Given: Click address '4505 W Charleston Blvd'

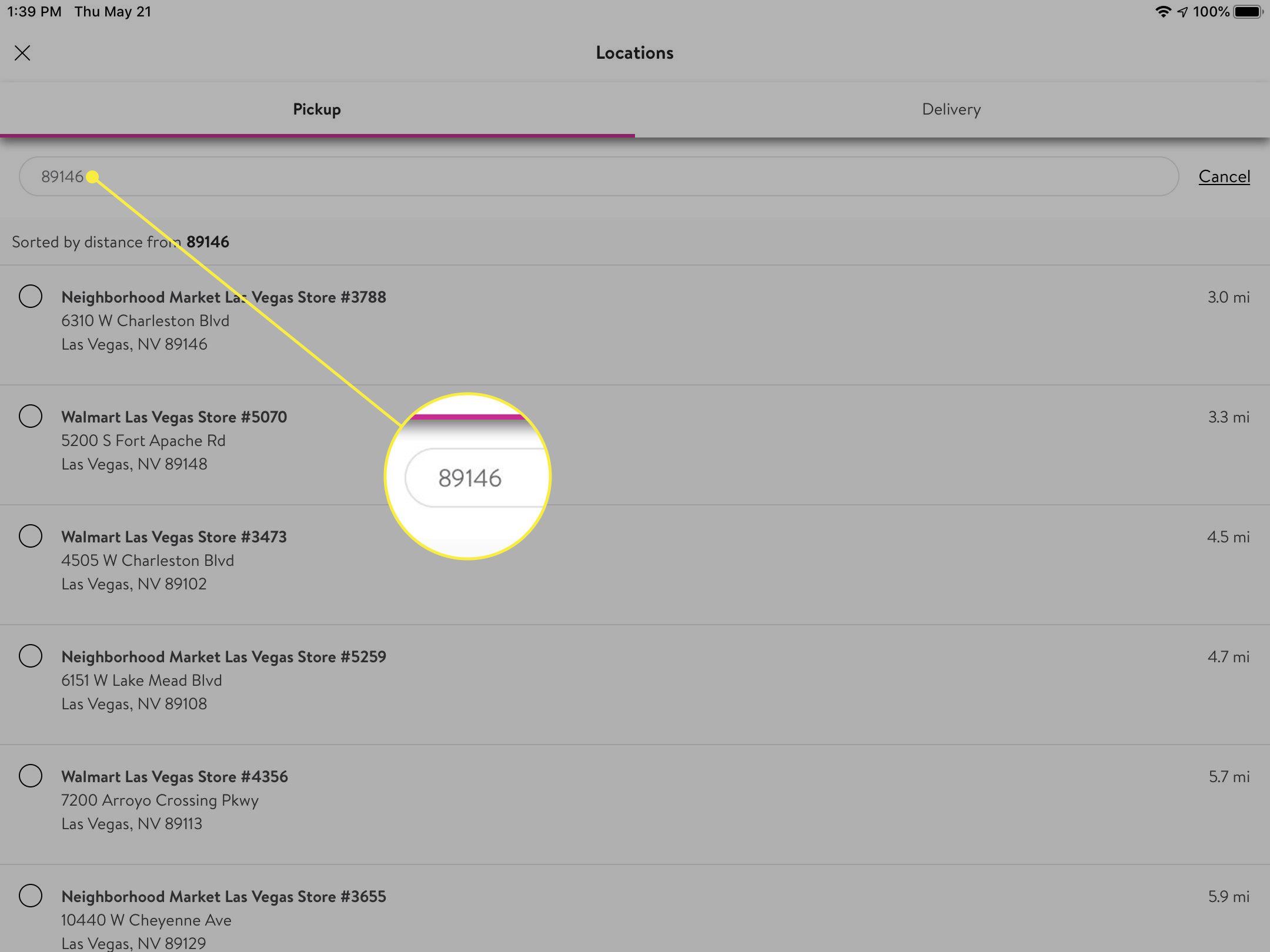Looking at the screenshot, I should click(148, 561).
